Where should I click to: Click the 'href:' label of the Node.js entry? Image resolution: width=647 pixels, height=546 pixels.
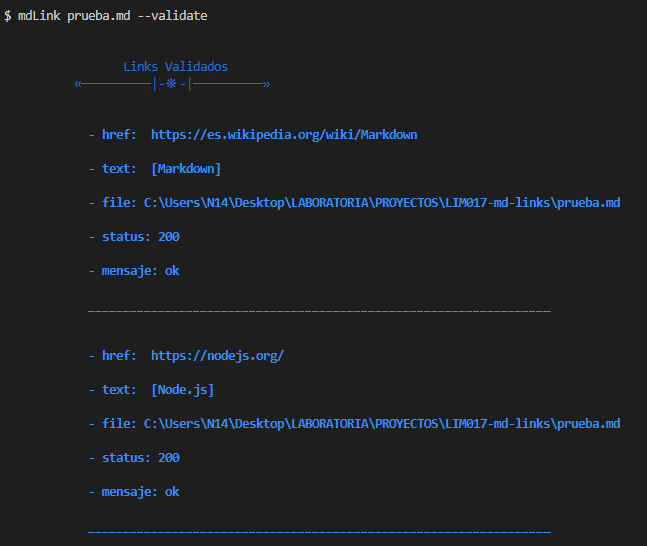click(x=119, y=355)
